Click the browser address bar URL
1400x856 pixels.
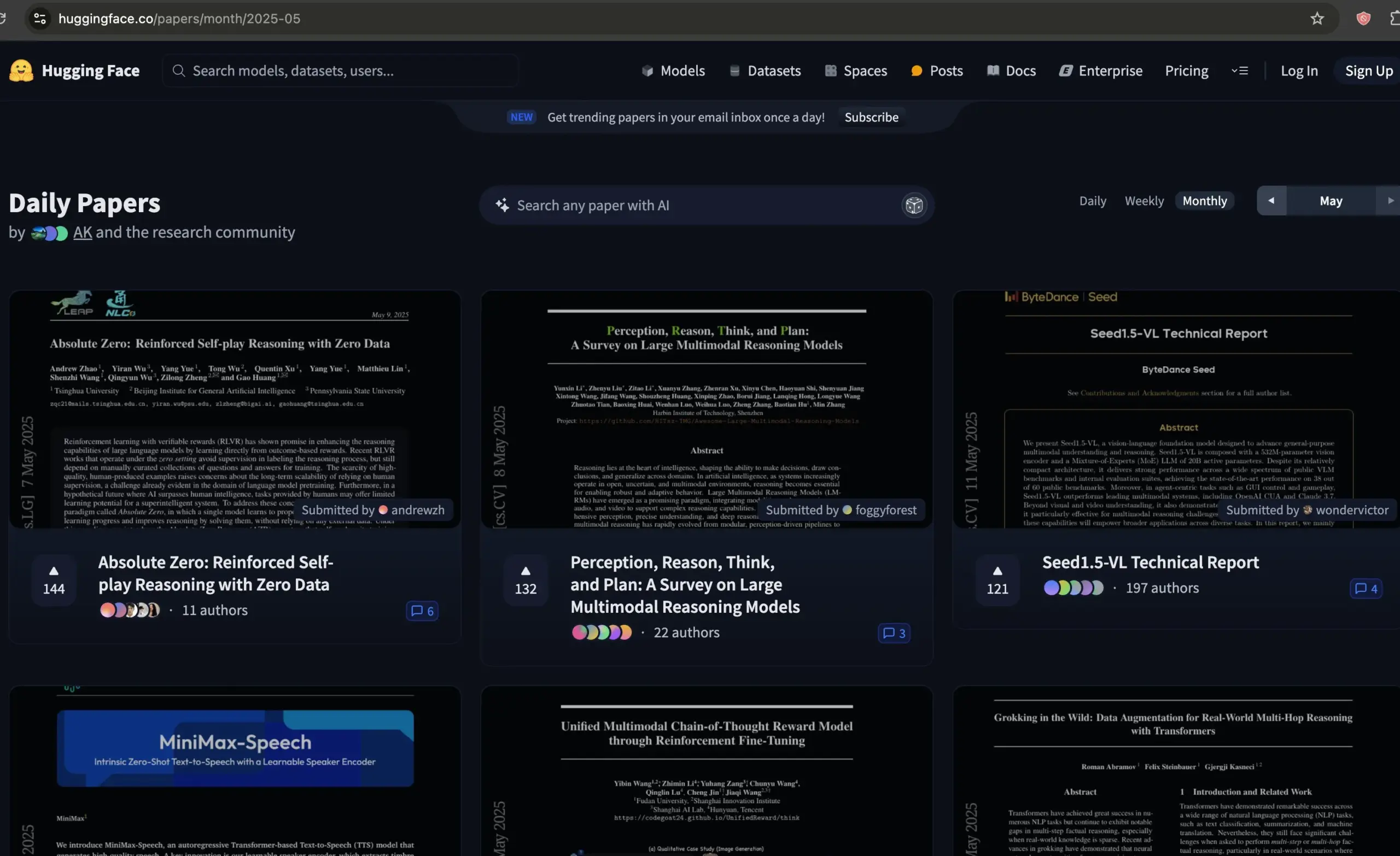click(179, 19)
